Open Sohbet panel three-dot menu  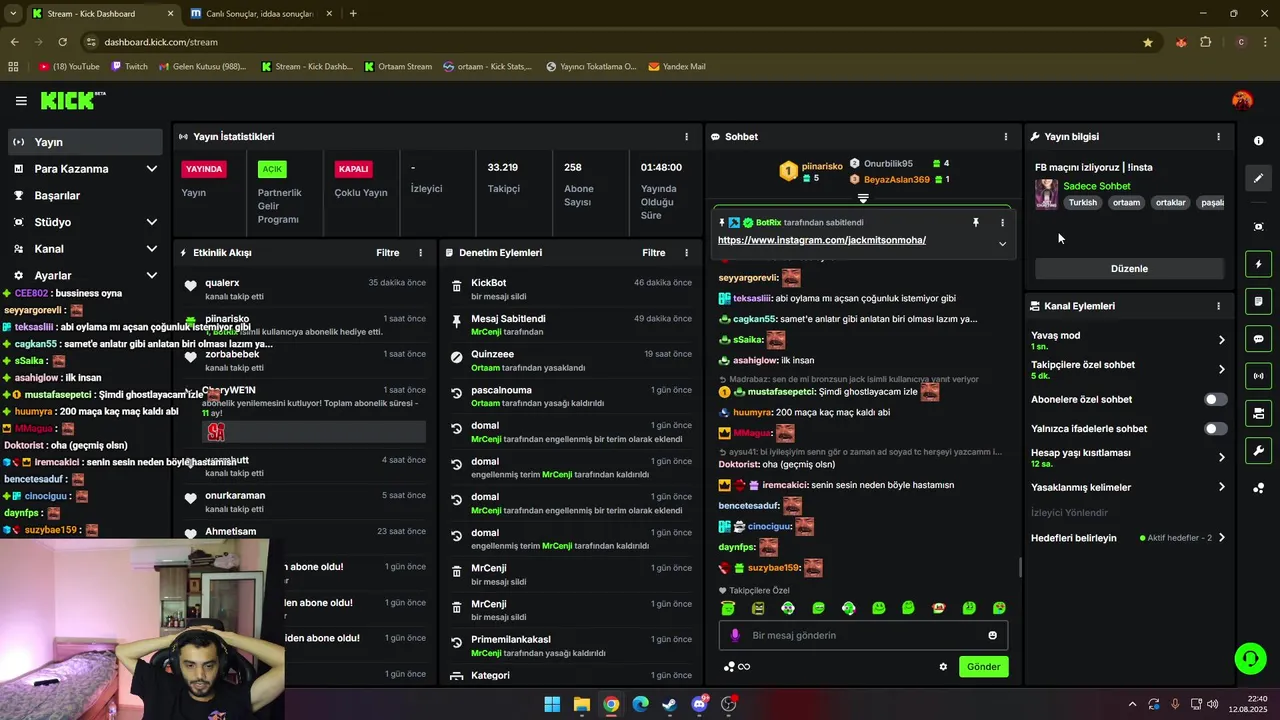pos(1006,137)
